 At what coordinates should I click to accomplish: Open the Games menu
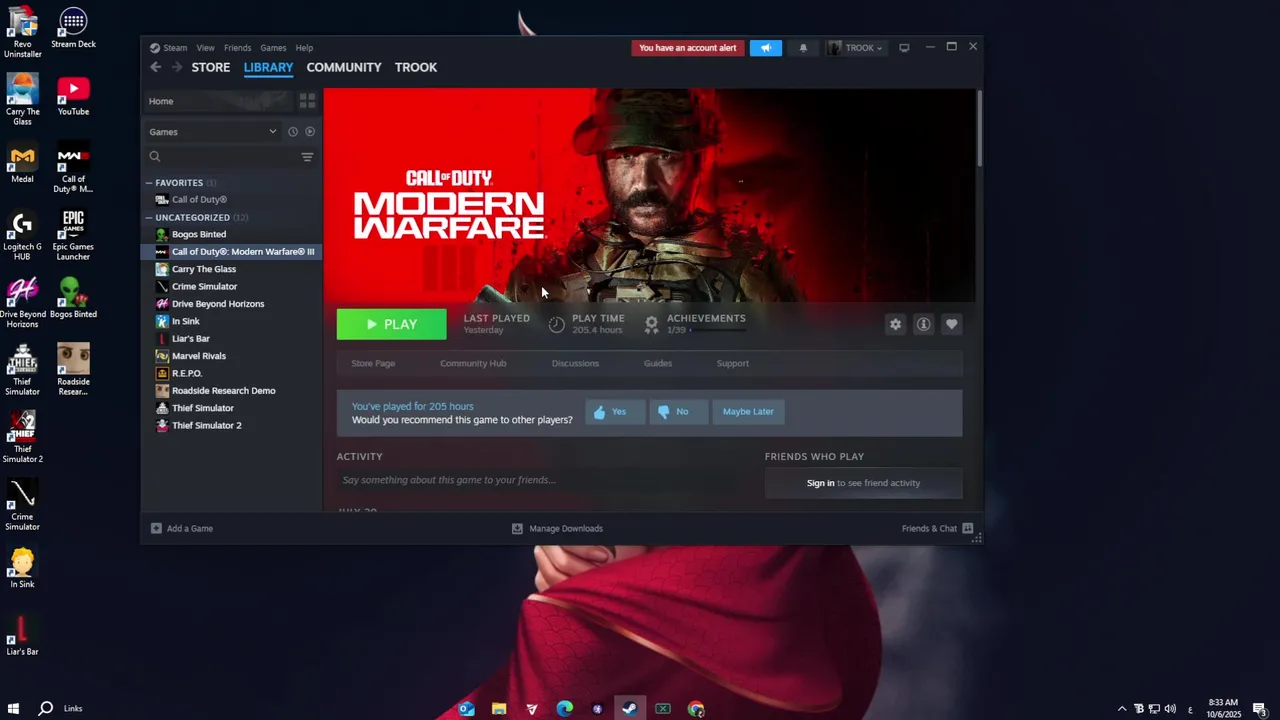click(x=273, y=48)
